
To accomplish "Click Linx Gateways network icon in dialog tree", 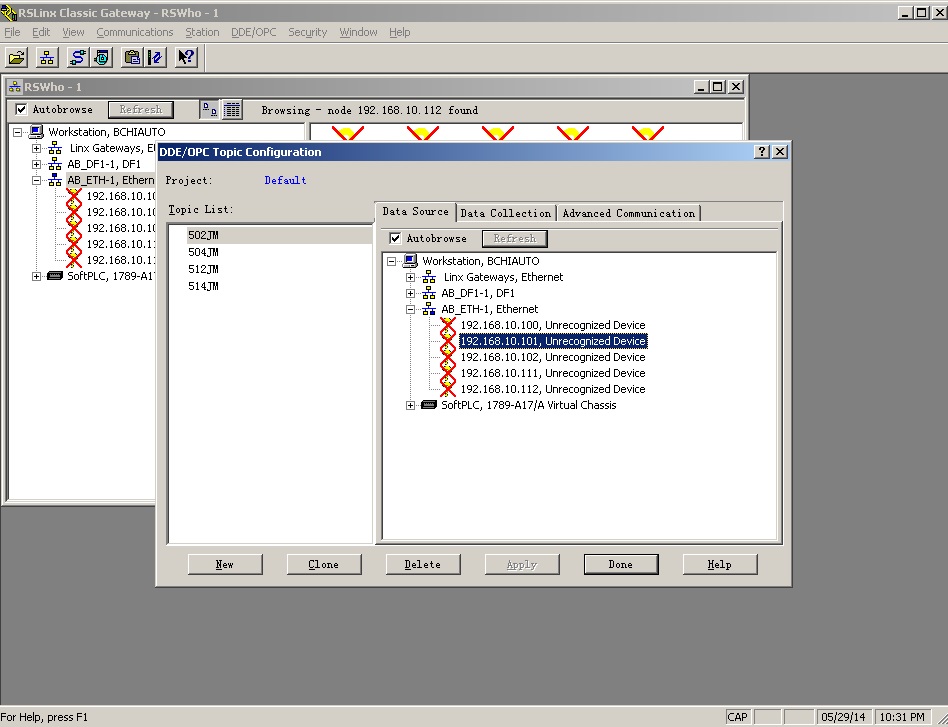I will click(x=429, y=277).
